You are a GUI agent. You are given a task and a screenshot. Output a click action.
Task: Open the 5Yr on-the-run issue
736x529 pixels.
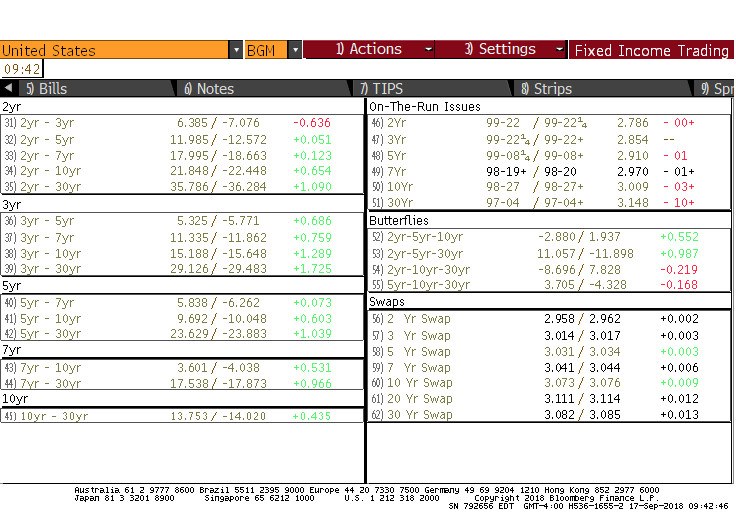coord(549,155)
